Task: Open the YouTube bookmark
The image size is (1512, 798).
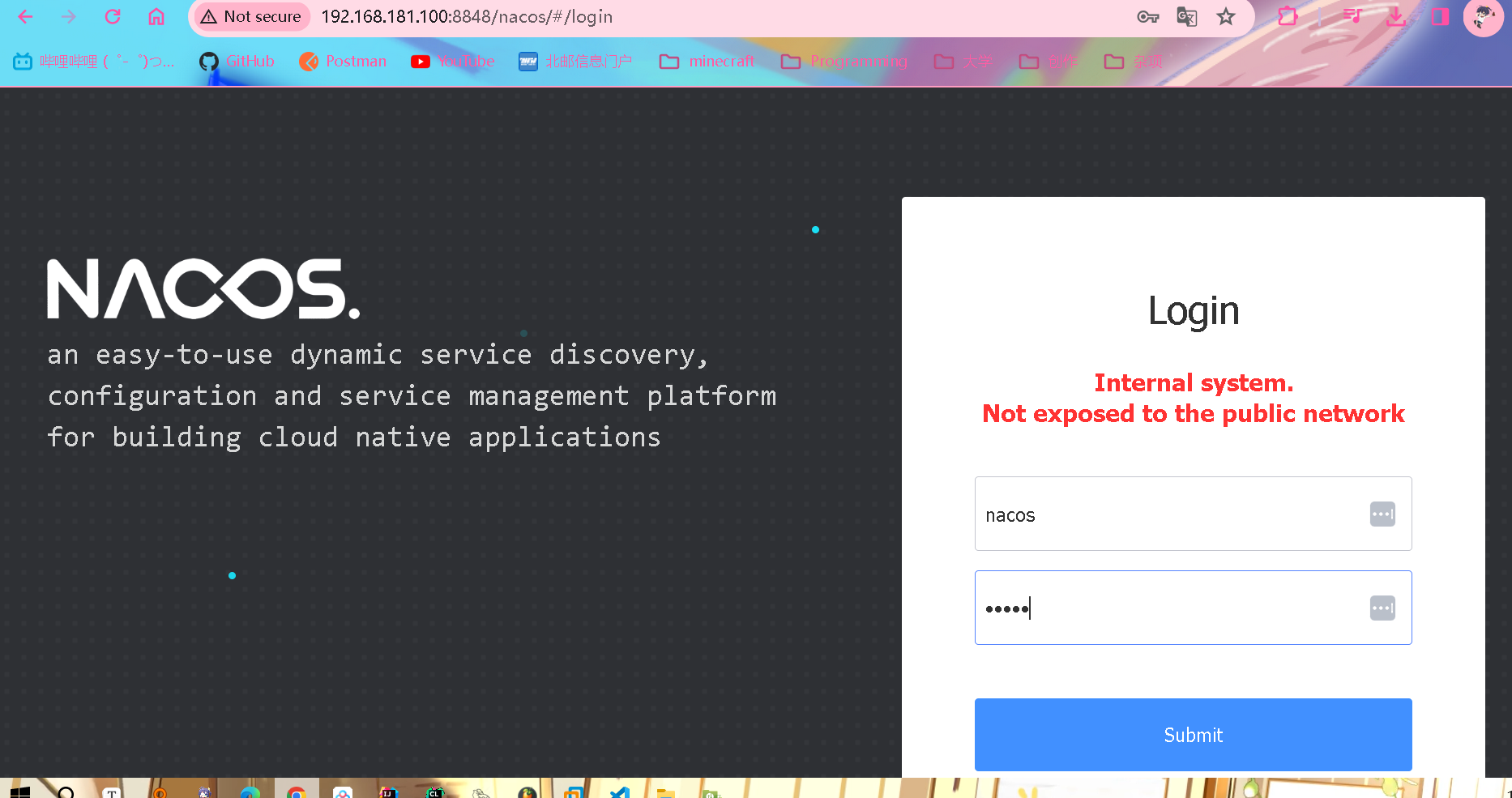Action: 453,61
